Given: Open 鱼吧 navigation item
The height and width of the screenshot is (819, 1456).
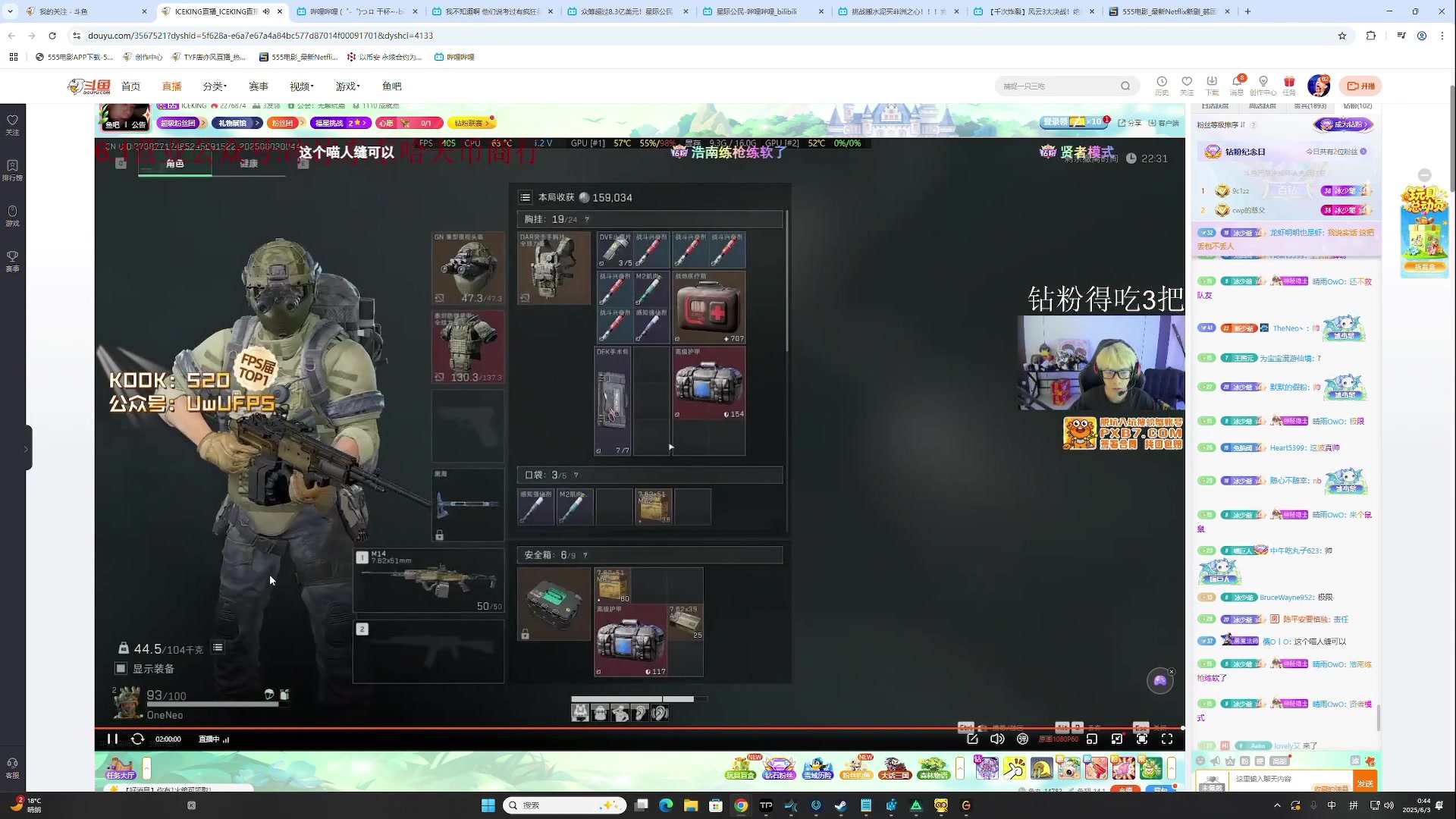Looking at the screenshot, I should click(392, 86).
